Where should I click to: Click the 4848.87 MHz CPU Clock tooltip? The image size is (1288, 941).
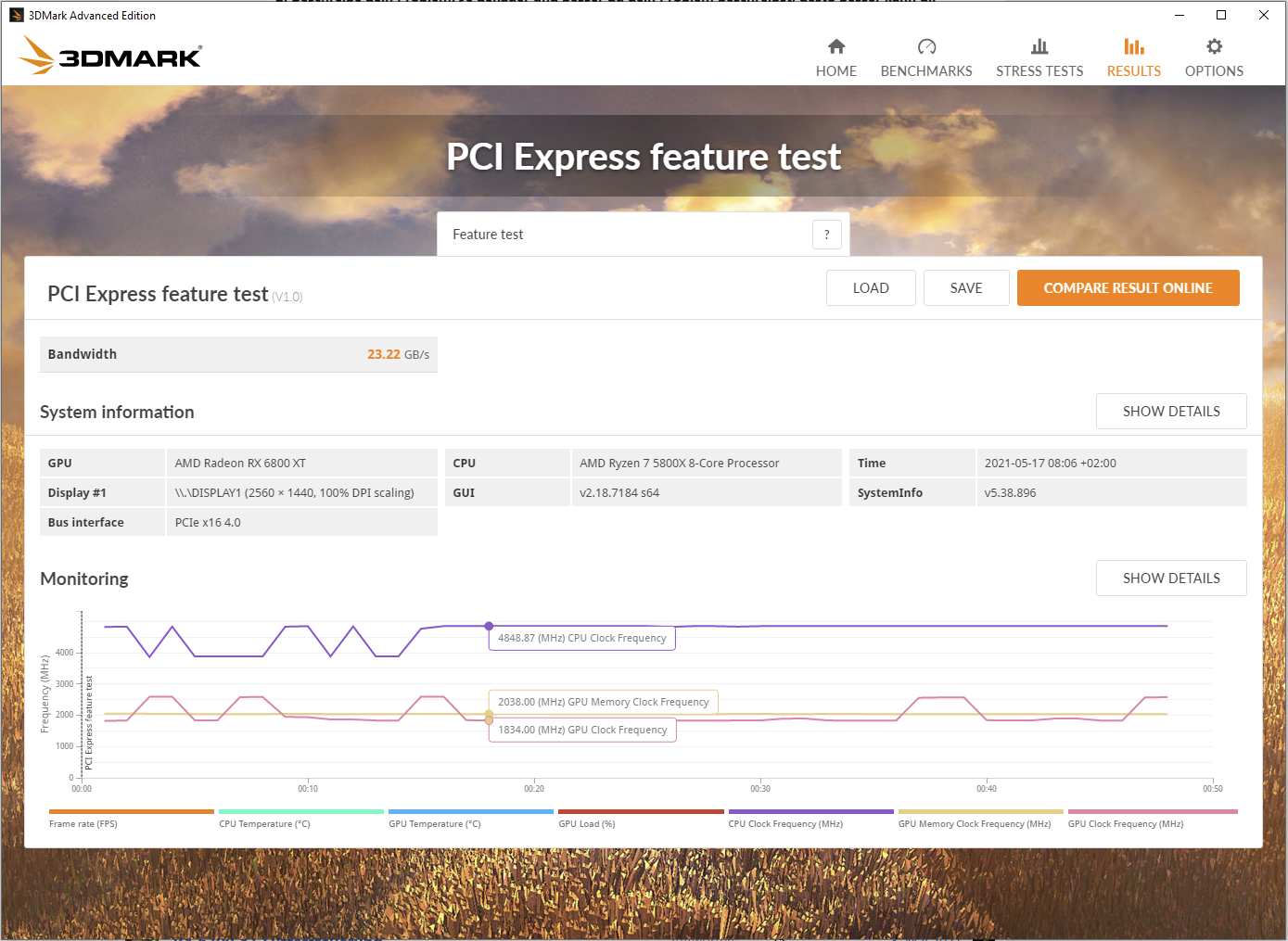coord(582,638)
